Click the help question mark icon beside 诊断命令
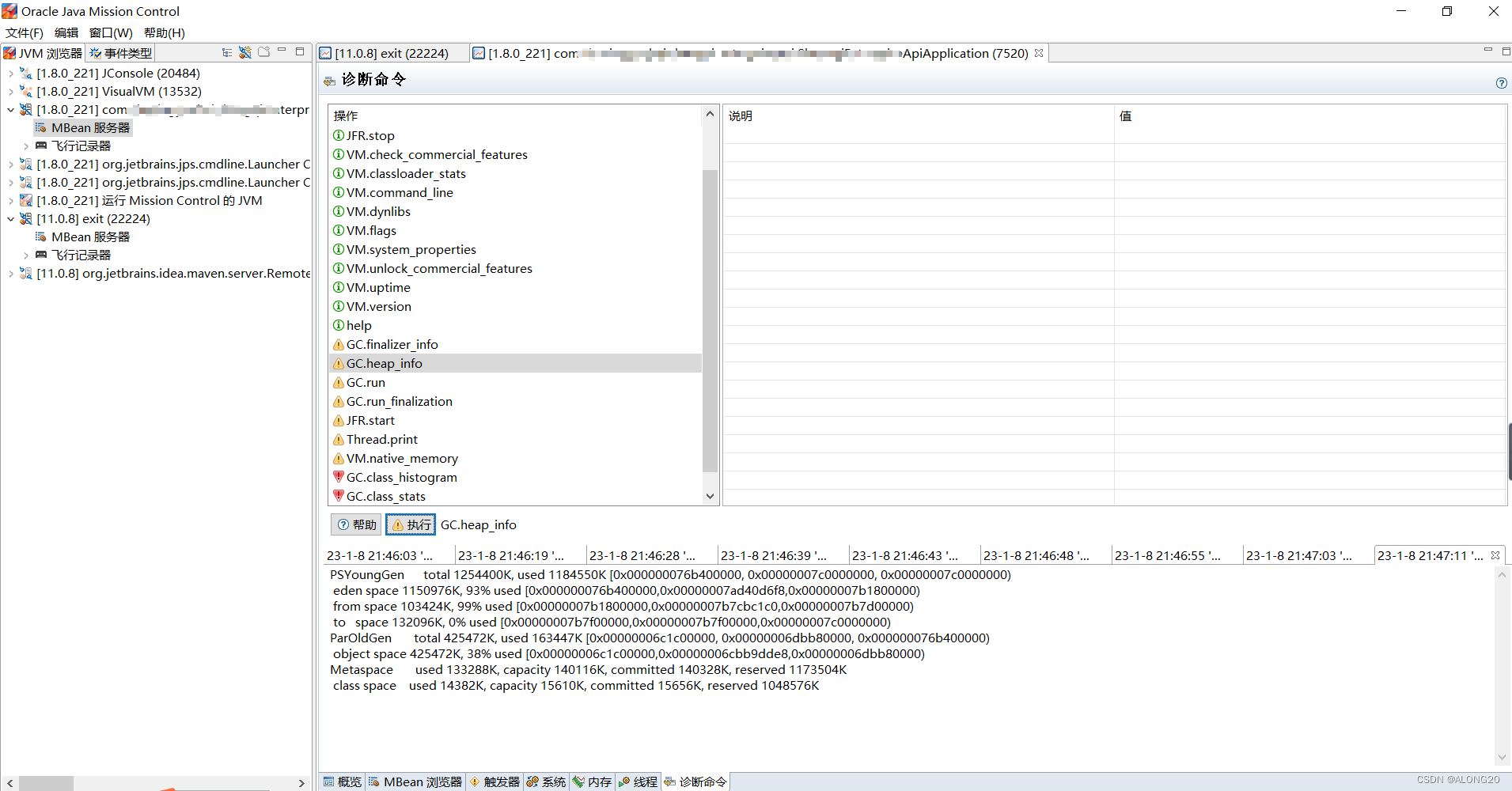Screen dimensions: 1512x791 click(1501, 83)
